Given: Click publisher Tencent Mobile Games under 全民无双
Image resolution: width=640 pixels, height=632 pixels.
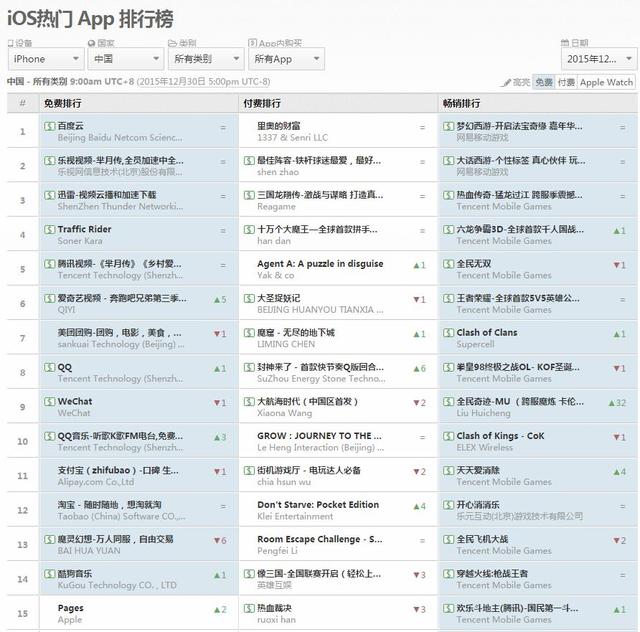Looking at the screenshot, I should [504, 276].
